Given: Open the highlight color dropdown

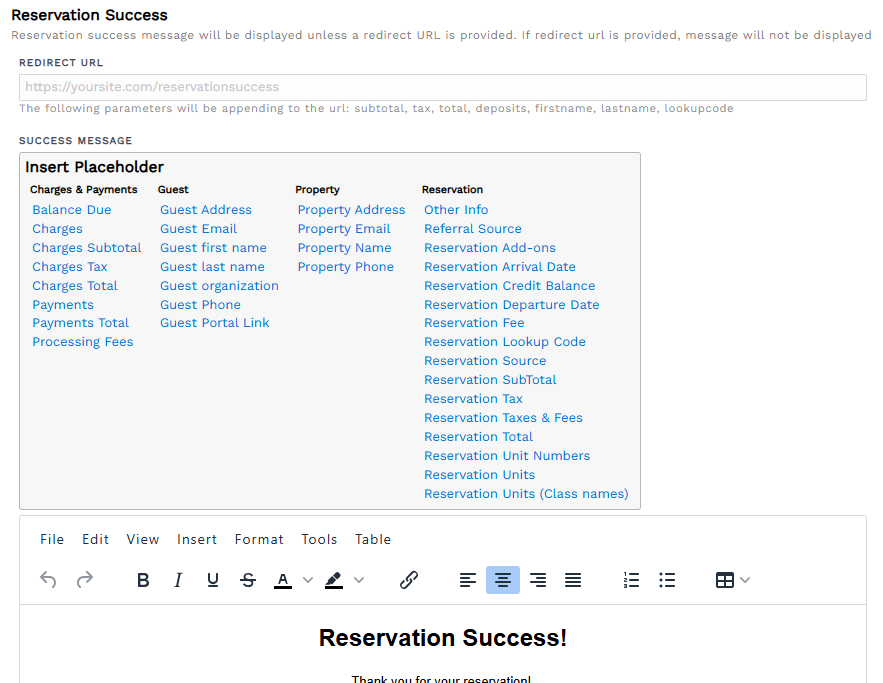Looking at the screenshot, I should (x=358, y=580).
